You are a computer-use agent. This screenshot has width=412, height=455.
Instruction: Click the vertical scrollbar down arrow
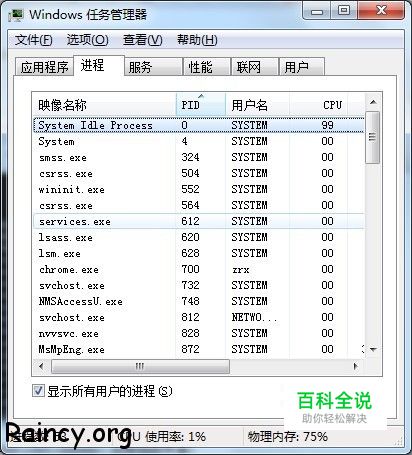click(373, 350)
